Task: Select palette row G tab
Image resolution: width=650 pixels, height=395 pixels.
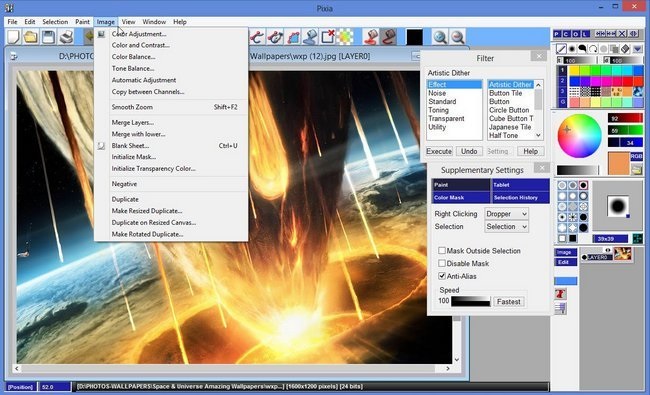Action: [x=563, y=102]
